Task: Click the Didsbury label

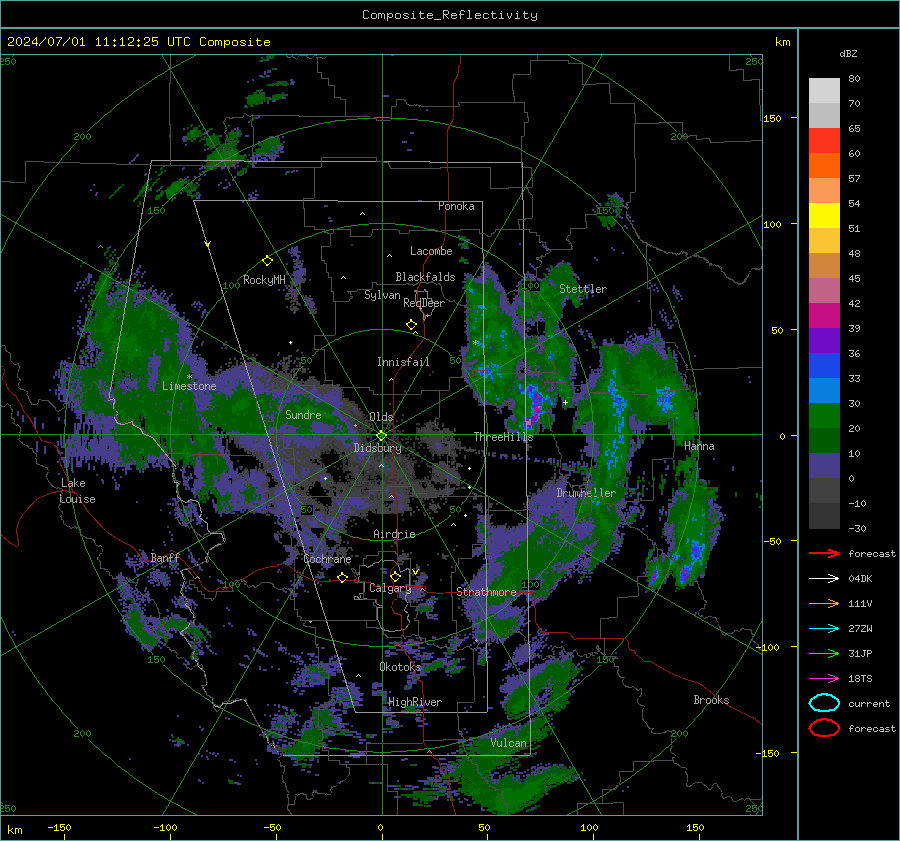Action: click(x=378, y=448)
